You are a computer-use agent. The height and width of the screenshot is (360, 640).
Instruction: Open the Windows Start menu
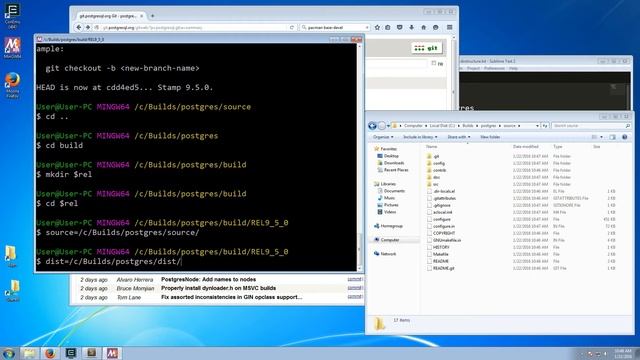coord(9,353)
